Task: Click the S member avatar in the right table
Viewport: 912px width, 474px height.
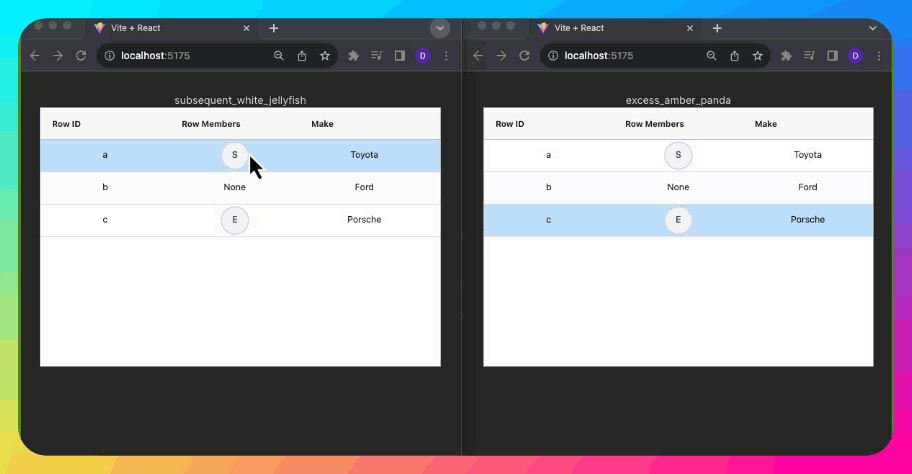Action: click(678, 155)
